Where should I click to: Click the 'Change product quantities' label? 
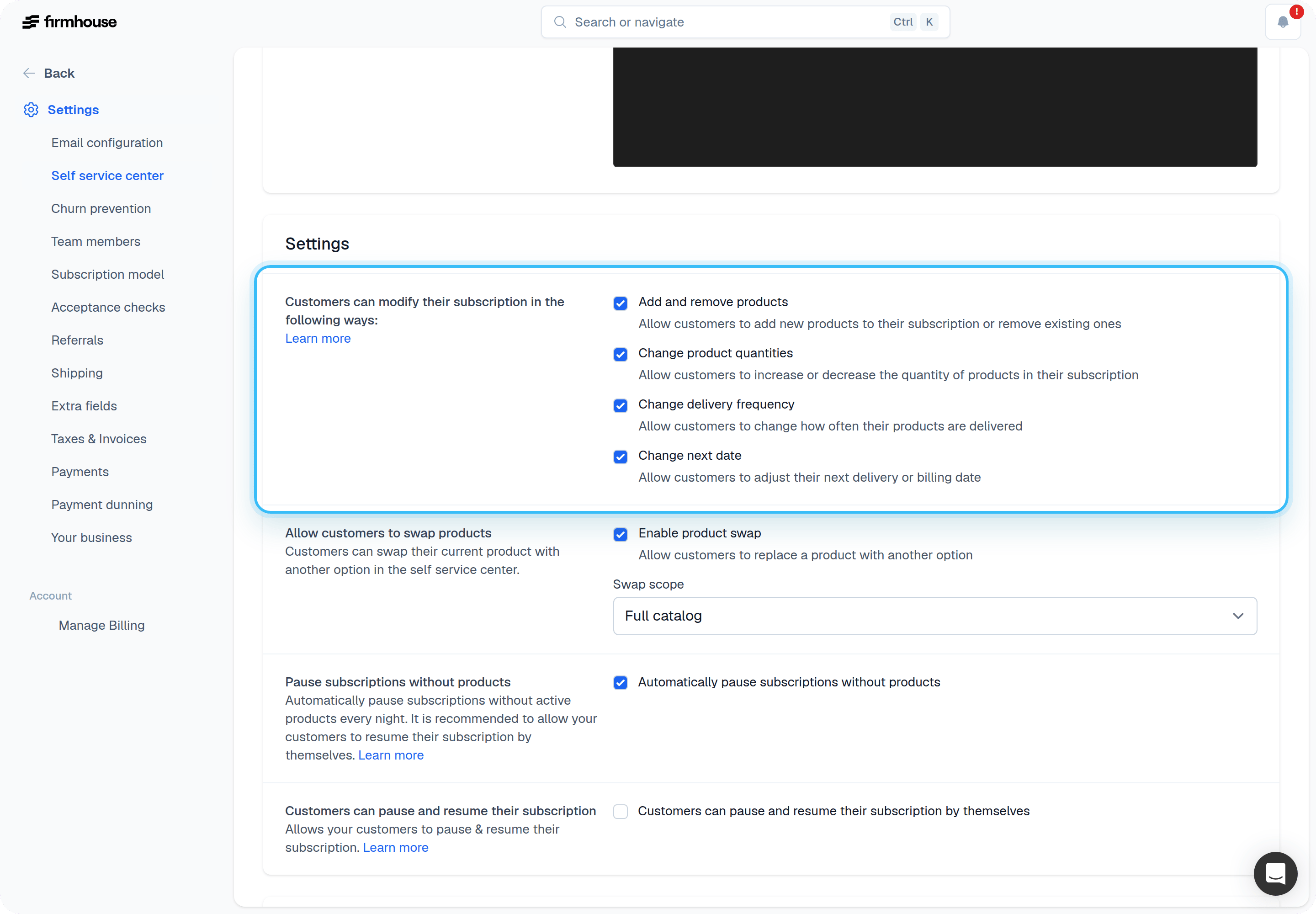coord(715,353)
